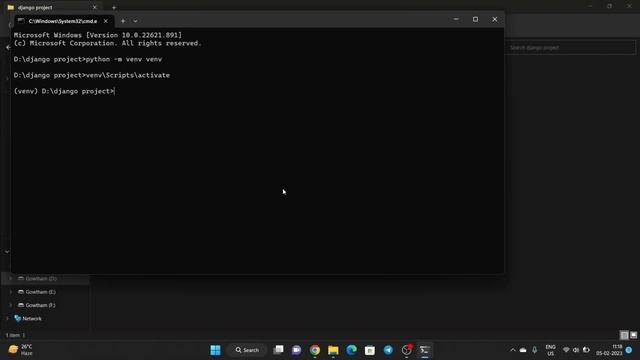Switch ENG US input language
Image resolution: width=640 pixels, height=360 pixels.
(550, 350)
